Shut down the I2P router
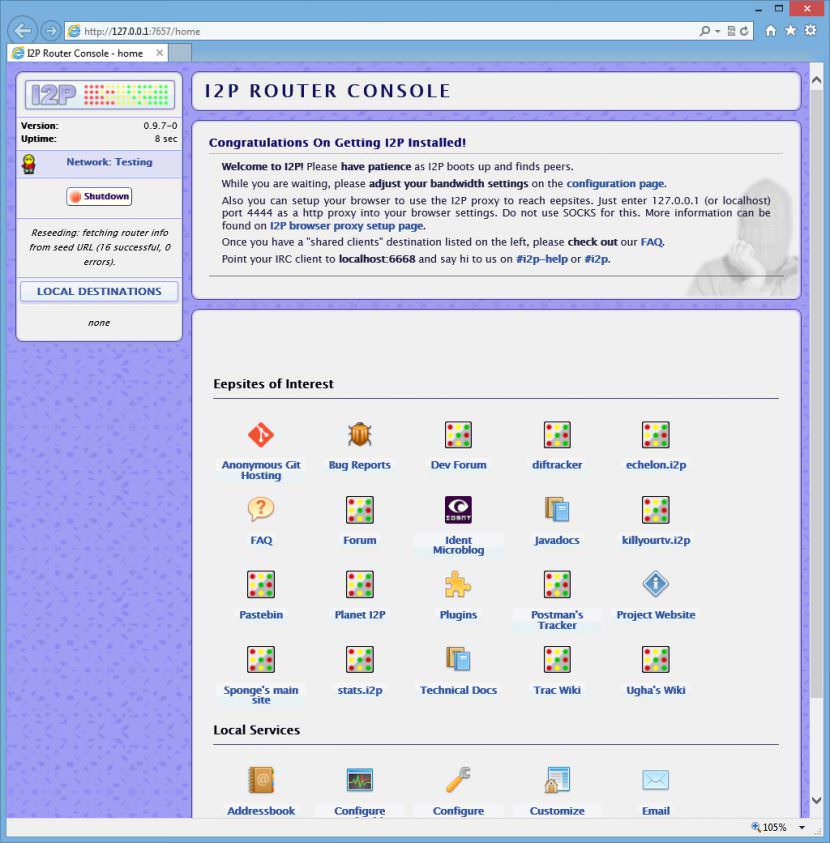 click(x=99, y=196)
